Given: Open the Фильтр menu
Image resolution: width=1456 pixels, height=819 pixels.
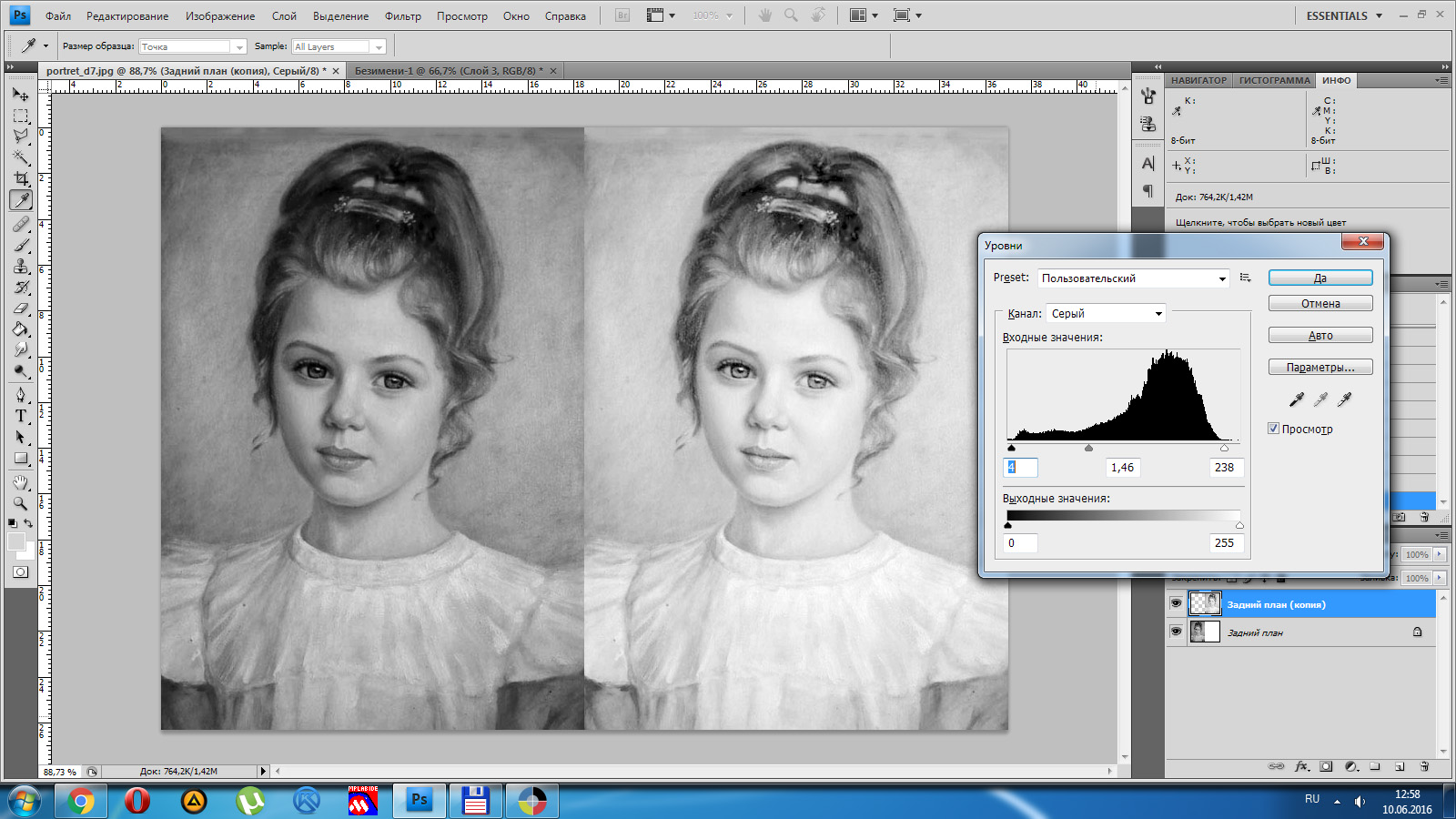Looking at the screenshot, I should 402,15.
